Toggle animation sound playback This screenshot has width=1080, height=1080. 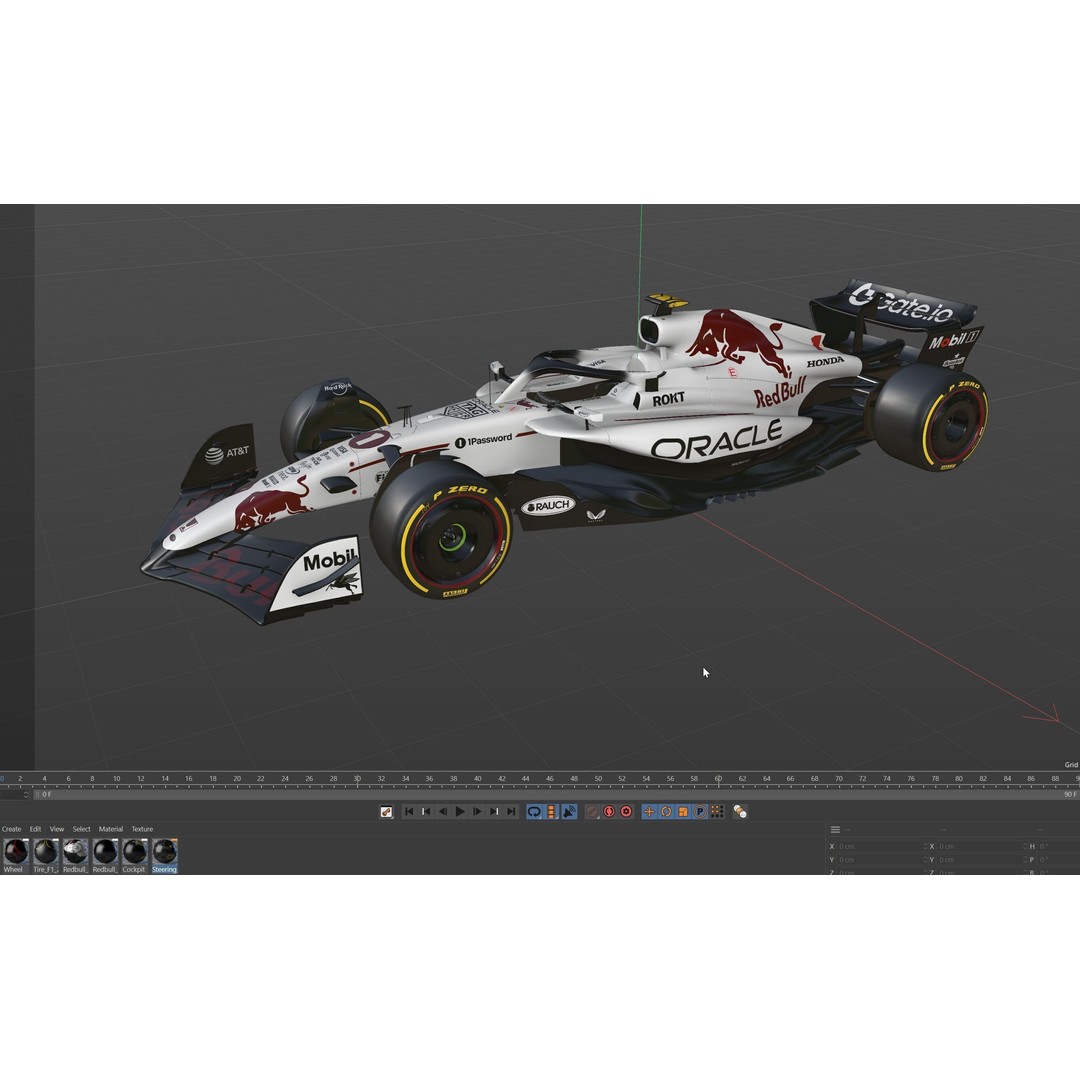[x=569, y=812]
